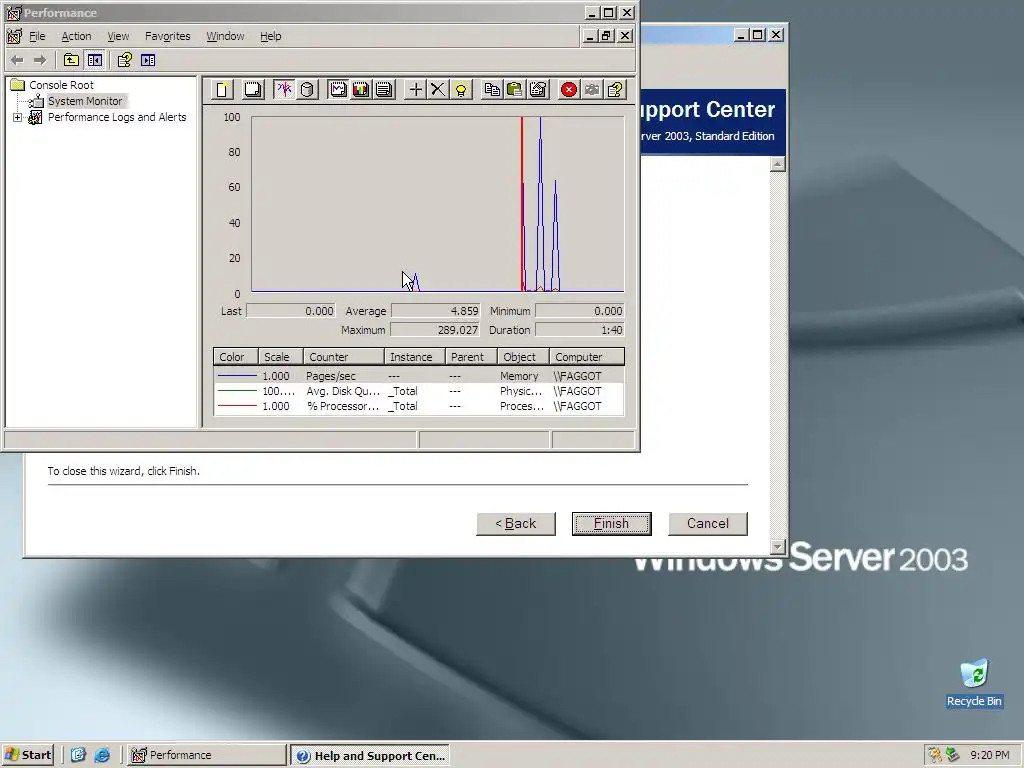Select the Recycle Bin desktop icon
The height and width of the screenshot is (768, 1024).
point(974,683)
